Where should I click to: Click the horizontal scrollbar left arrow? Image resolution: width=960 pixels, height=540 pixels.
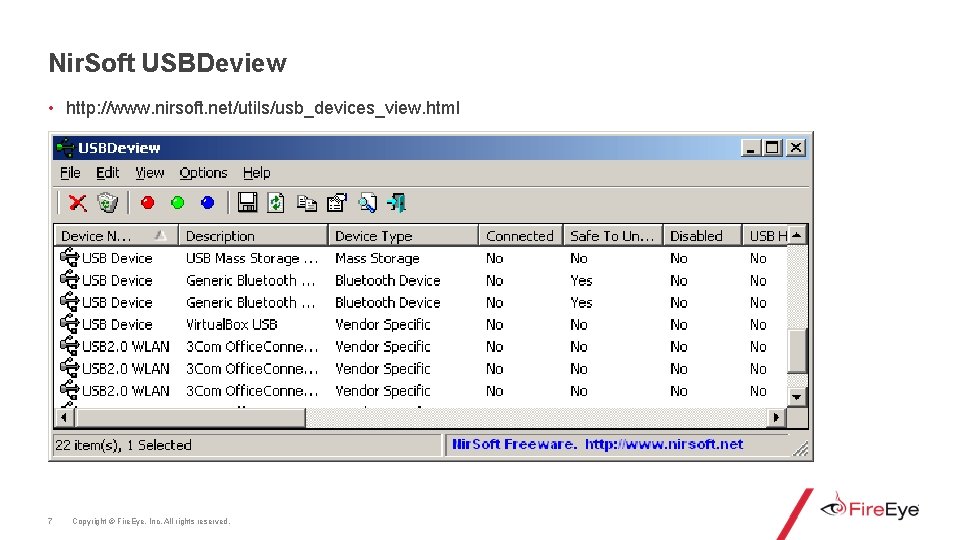64,417
